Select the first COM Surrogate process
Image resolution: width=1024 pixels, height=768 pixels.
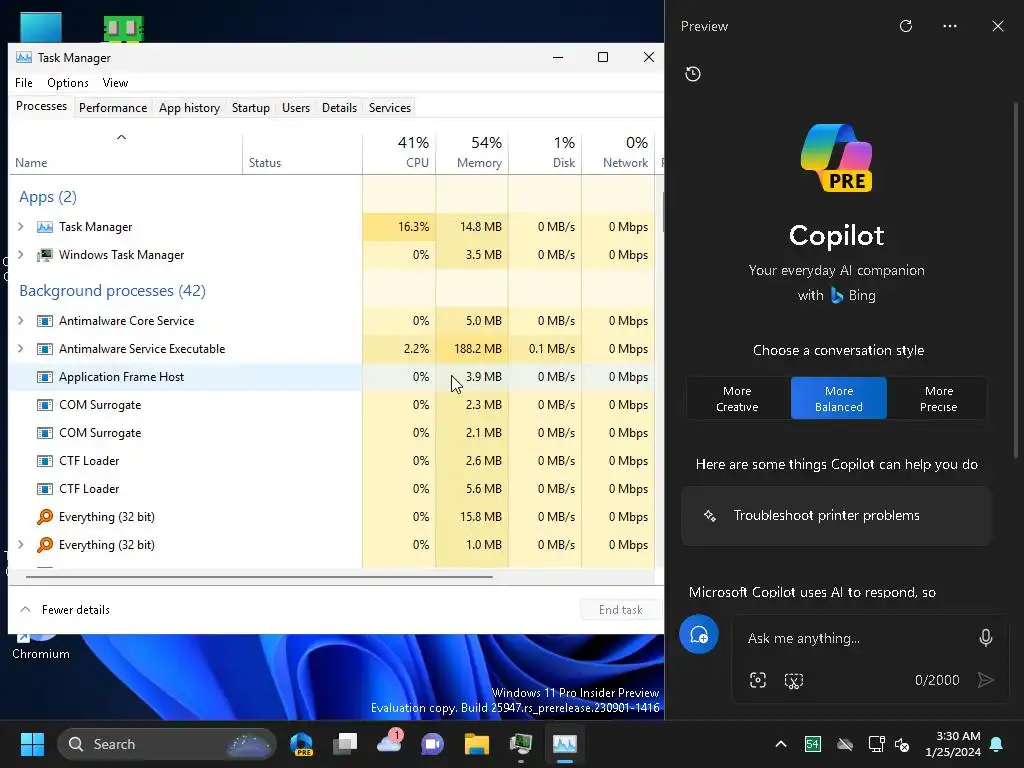(332, 405)
